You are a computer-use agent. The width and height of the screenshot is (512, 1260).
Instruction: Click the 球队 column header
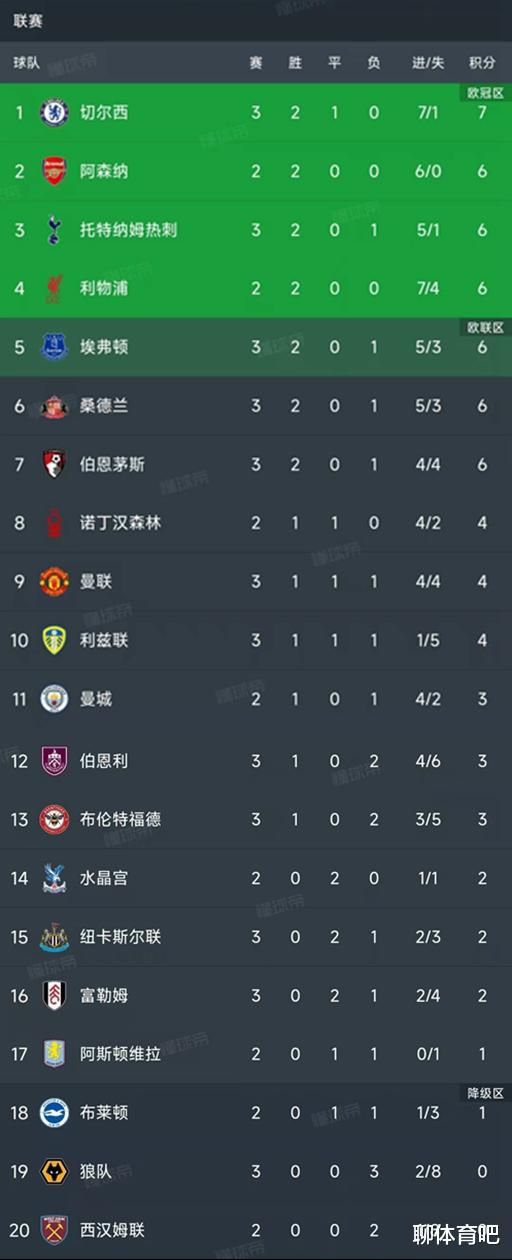click(x=27, y=62)
